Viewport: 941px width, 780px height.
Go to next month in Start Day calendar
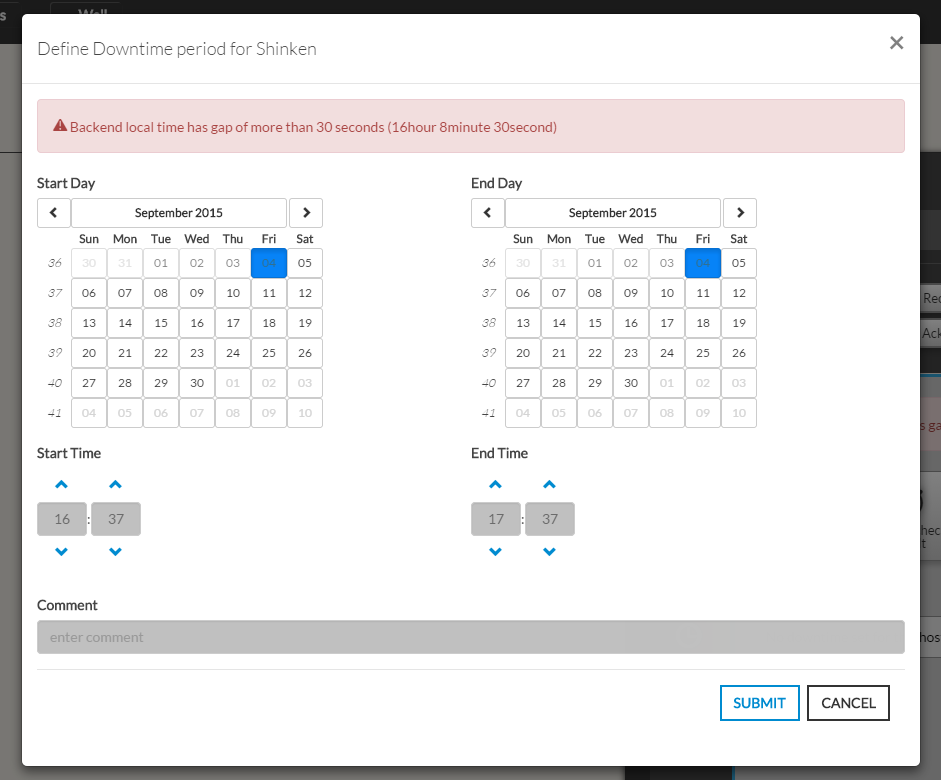(306, 213)
